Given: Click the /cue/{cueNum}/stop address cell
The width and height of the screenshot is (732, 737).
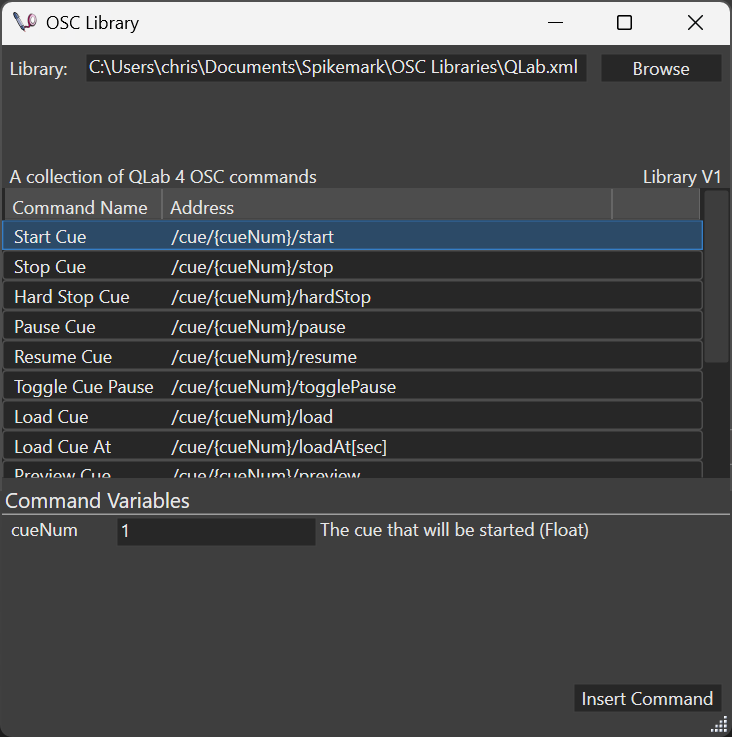Looking at the screenshot, I should click(252, 267).
